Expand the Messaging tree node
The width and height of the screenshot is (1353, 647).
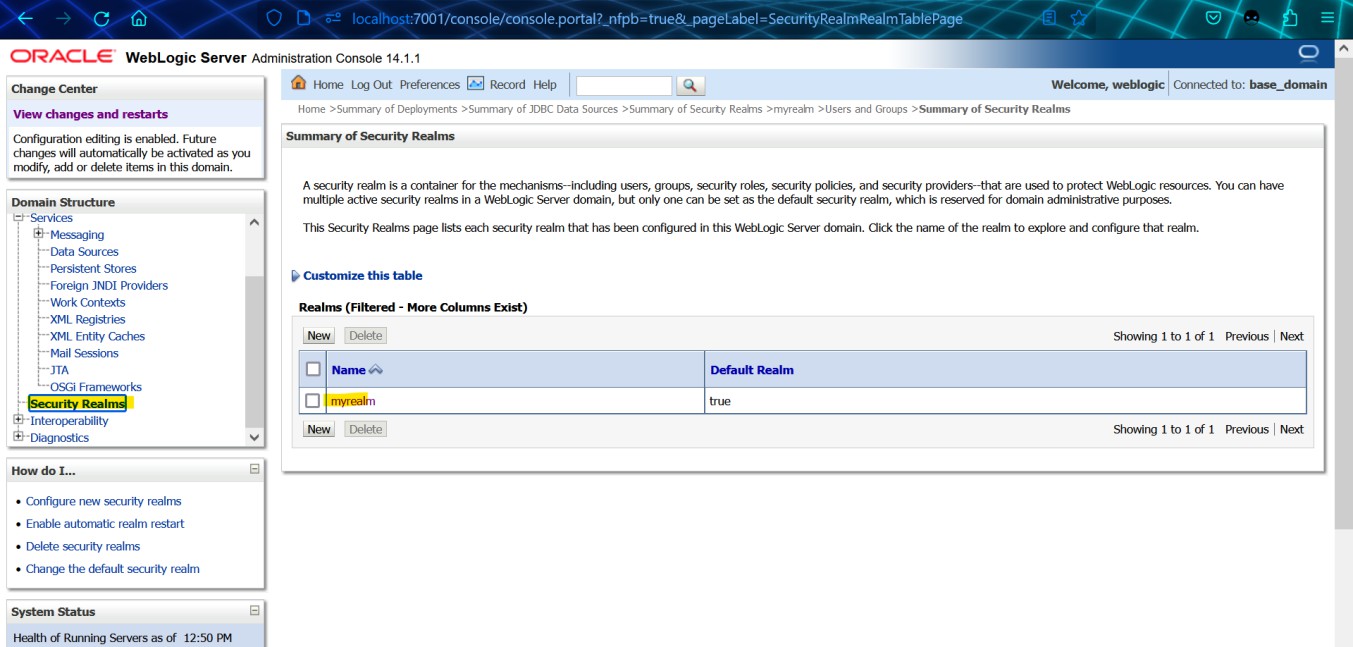point(39,234)
